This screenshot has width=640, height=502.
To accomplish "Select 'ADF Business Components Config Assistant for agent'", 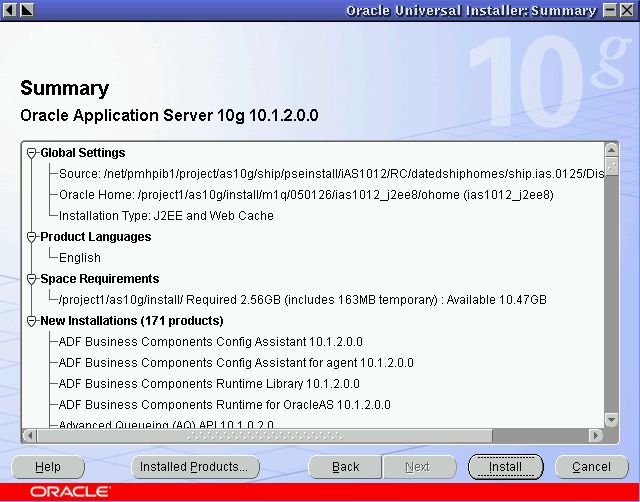I will (236, 363).
